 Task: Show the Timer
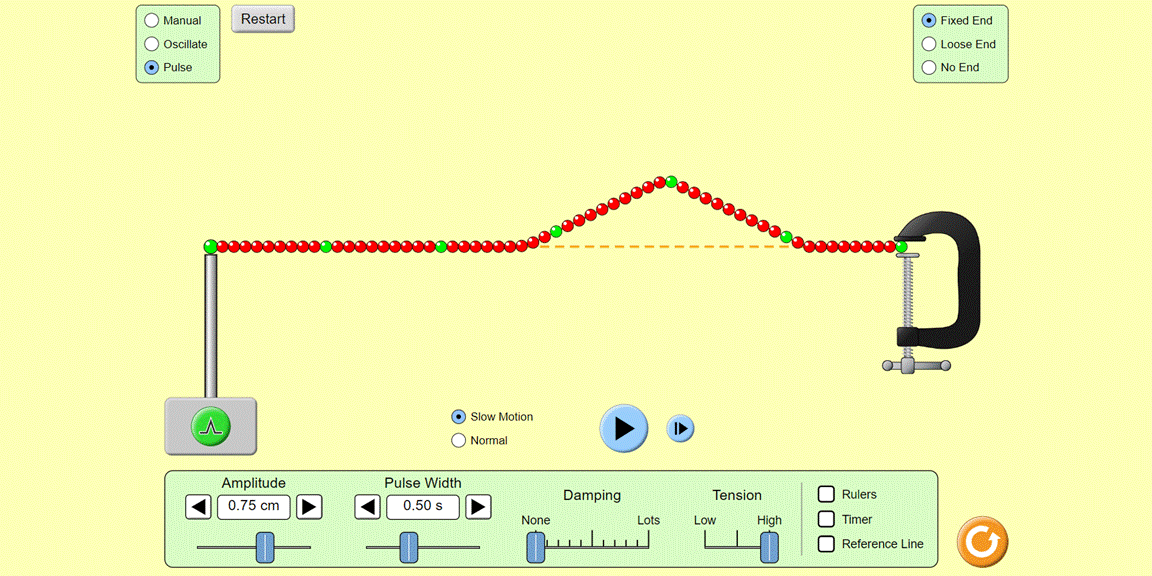tap(826, 518)
